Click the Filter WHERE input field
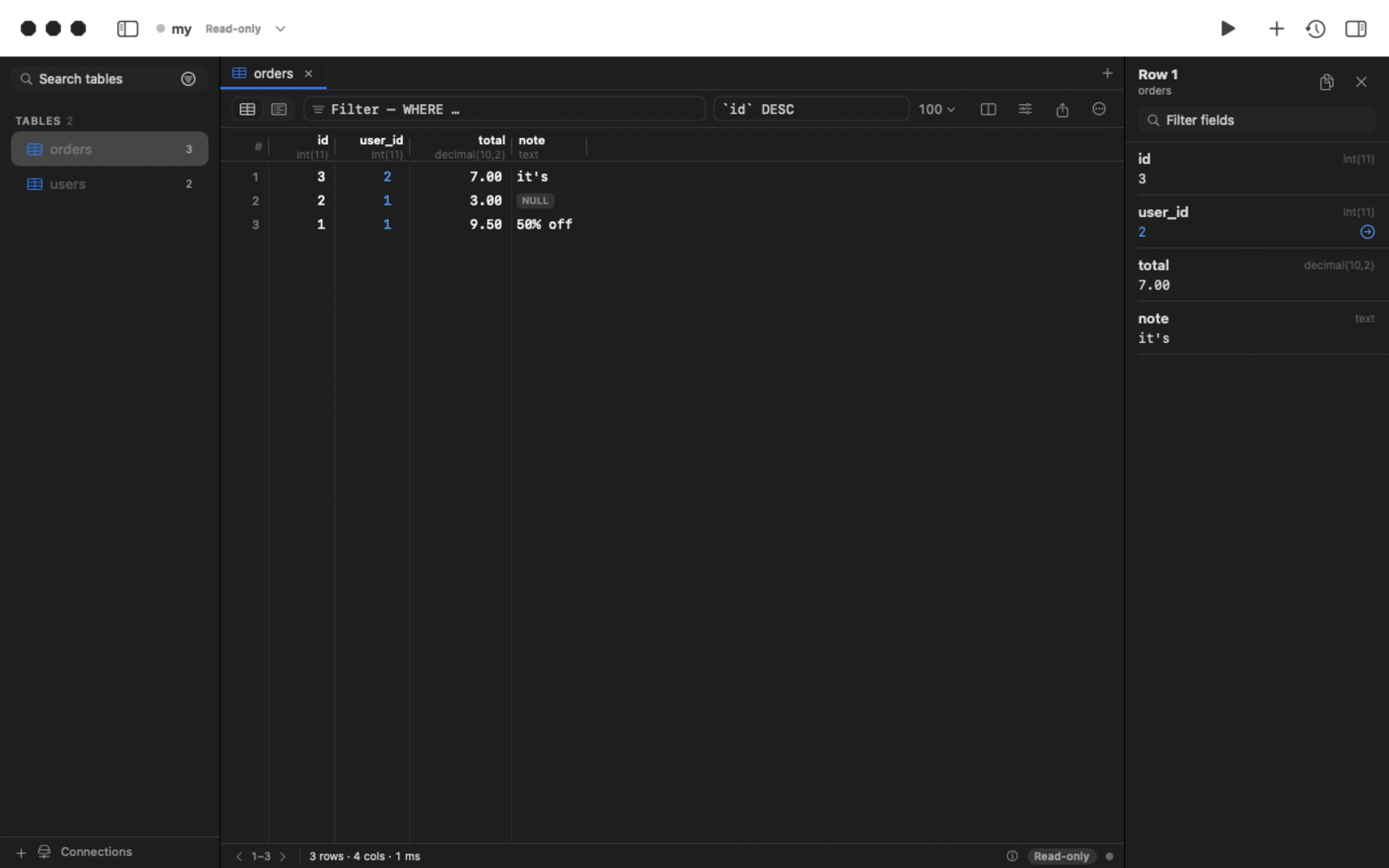The width and height of the screenshot is (1389, 868). [504, 109]
